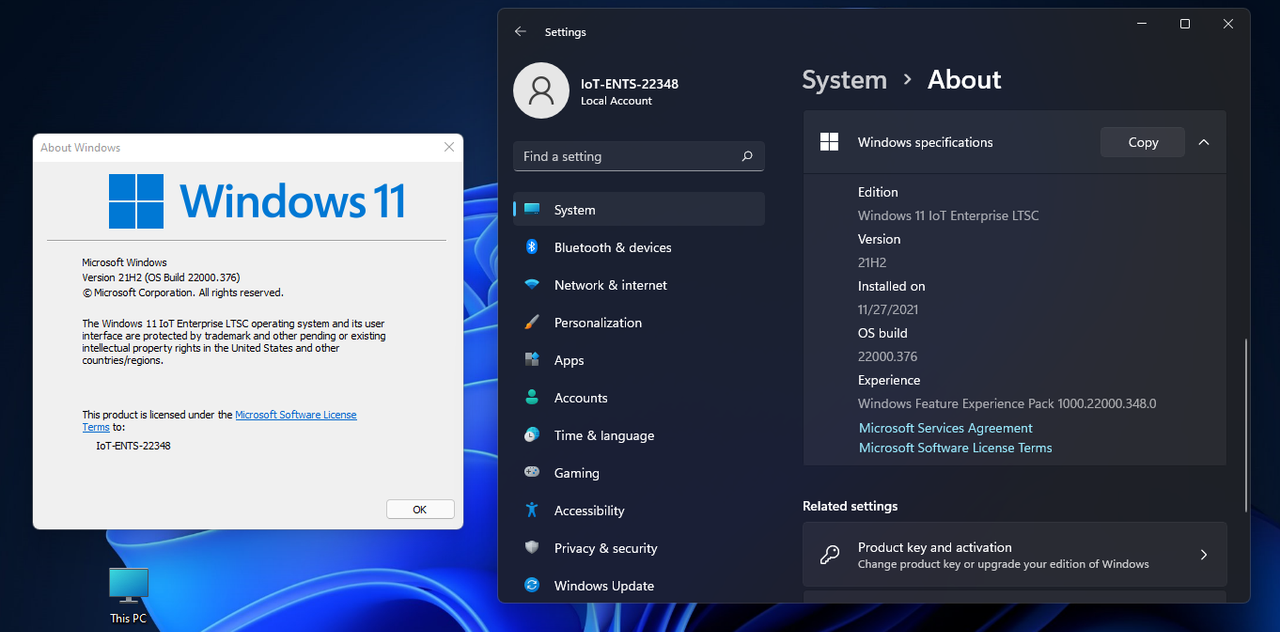Click the Network & internet wifi icon
Viewport: 1280px width, 632px height.
click(x=532, y=285)
